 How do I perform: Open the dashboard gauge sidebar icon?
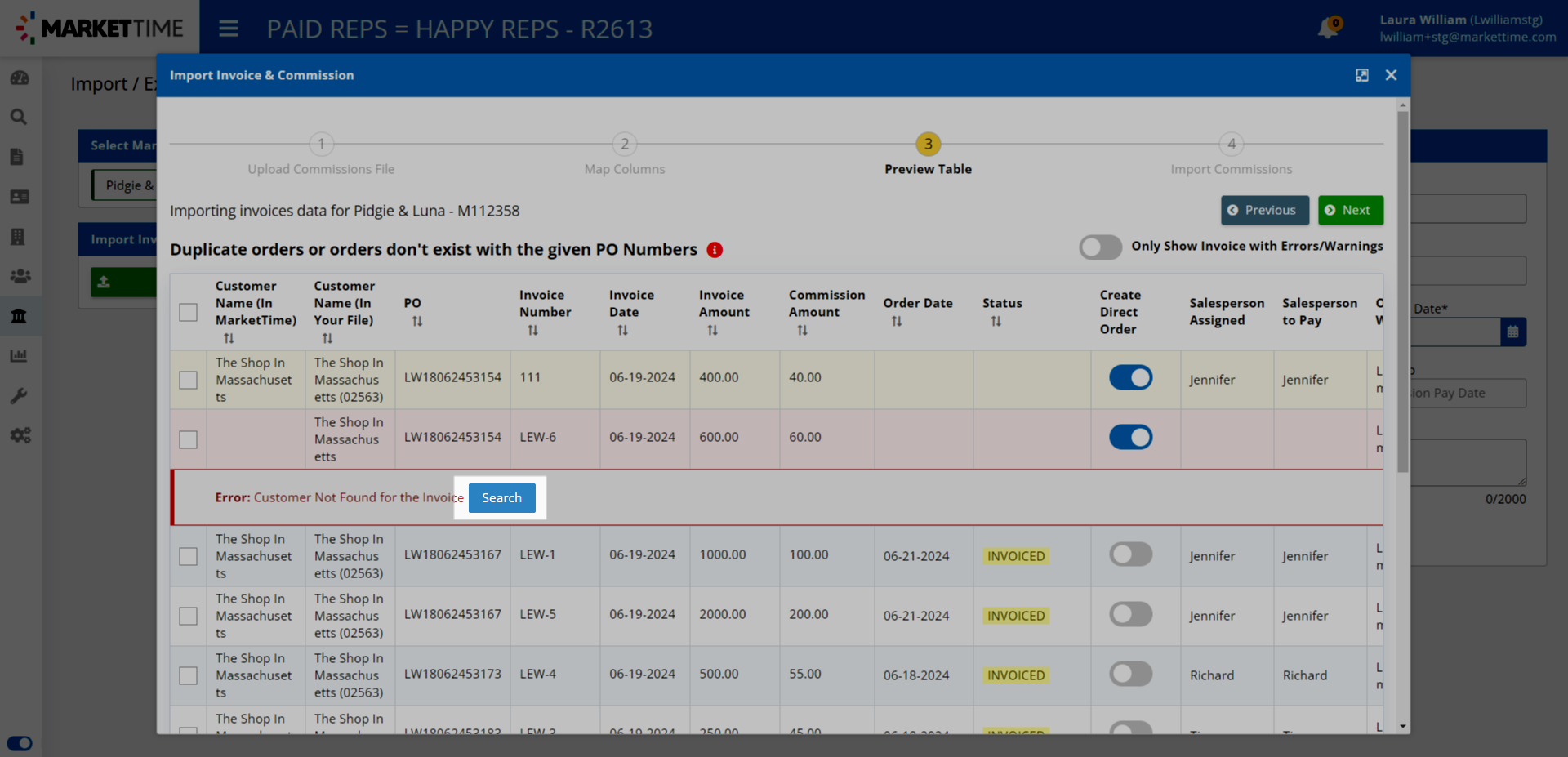[x=19, y=78]
